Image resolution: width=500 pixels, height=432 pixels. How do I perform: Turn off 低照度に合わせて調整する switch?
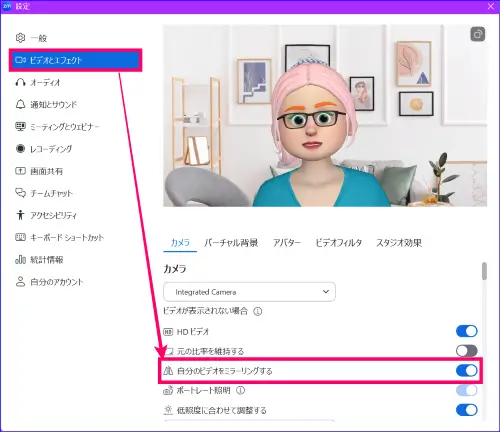(467, 410)
